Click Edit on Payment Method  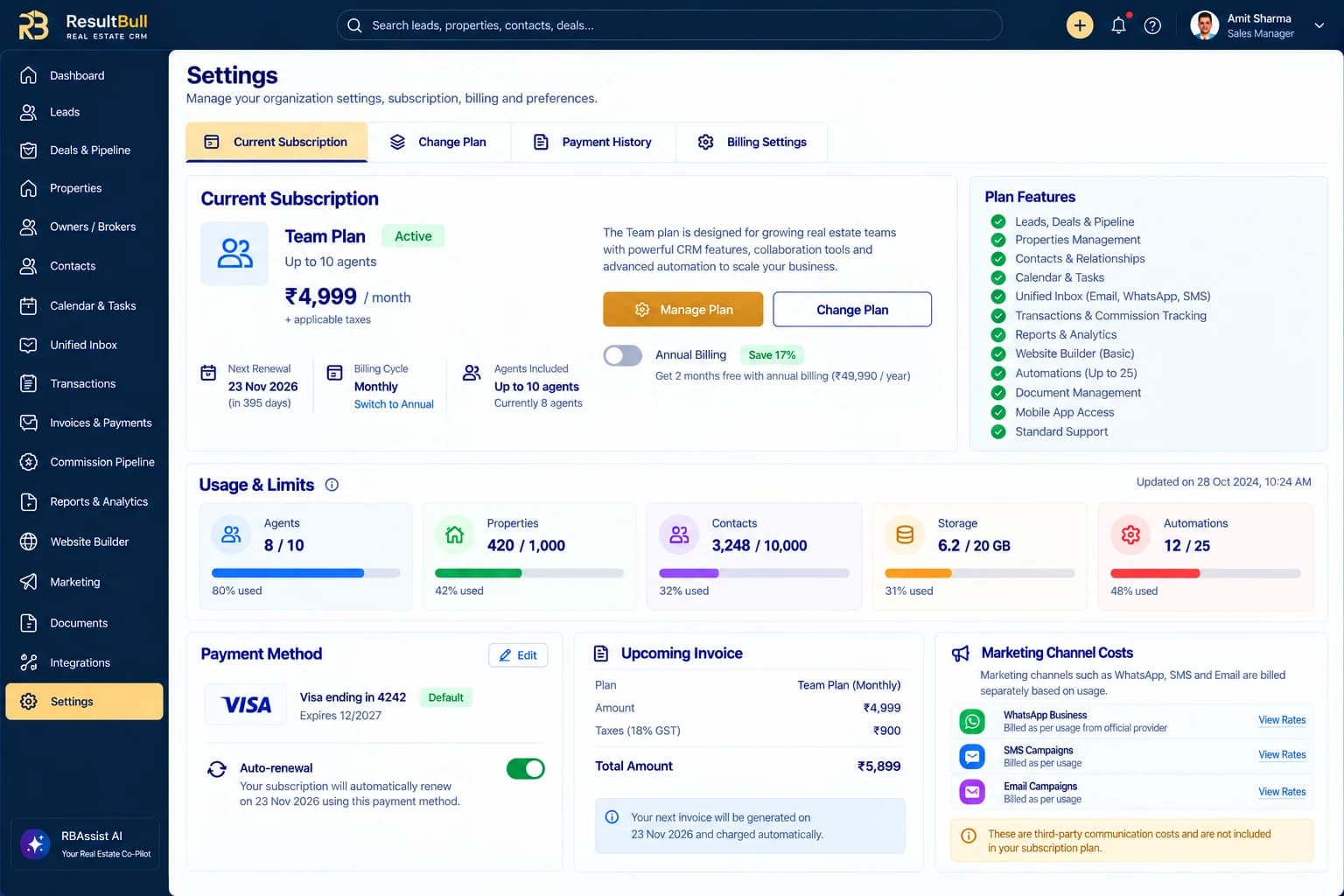pos(518,655)
